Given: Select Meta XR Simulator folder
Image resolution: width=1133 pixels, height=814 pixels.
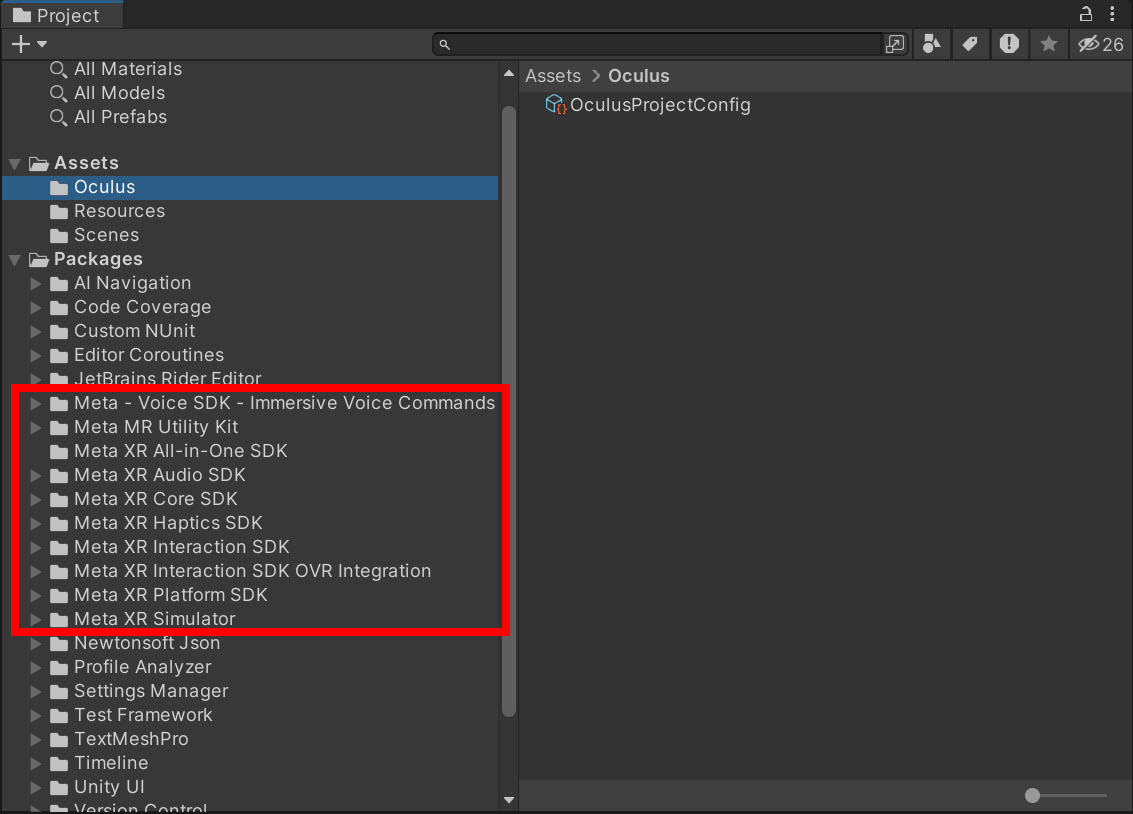Looking at the screenshot, I should pos(155,619).
